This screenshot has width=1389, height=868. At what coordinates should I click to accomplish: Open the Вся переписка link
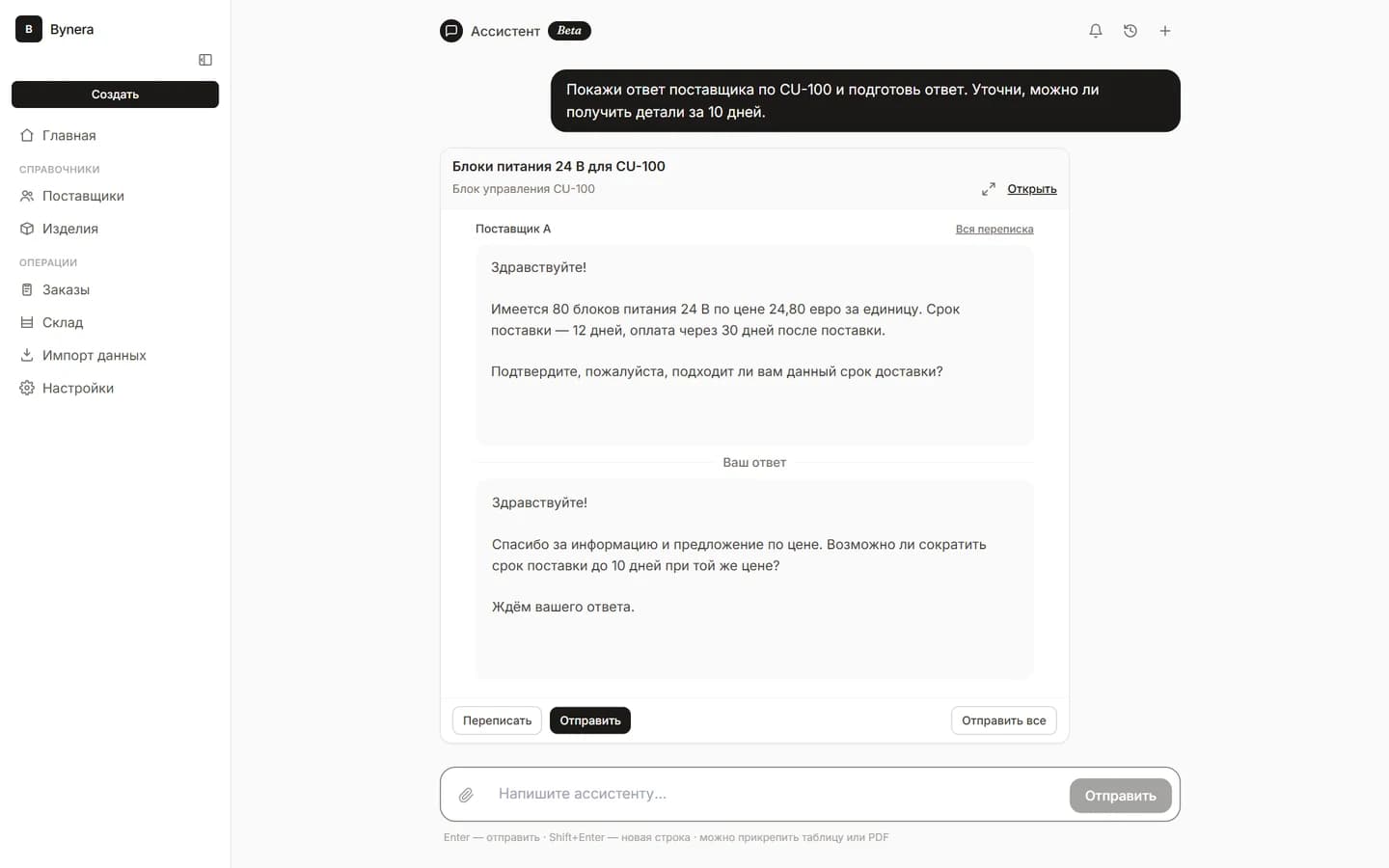(x=994, y=229)
